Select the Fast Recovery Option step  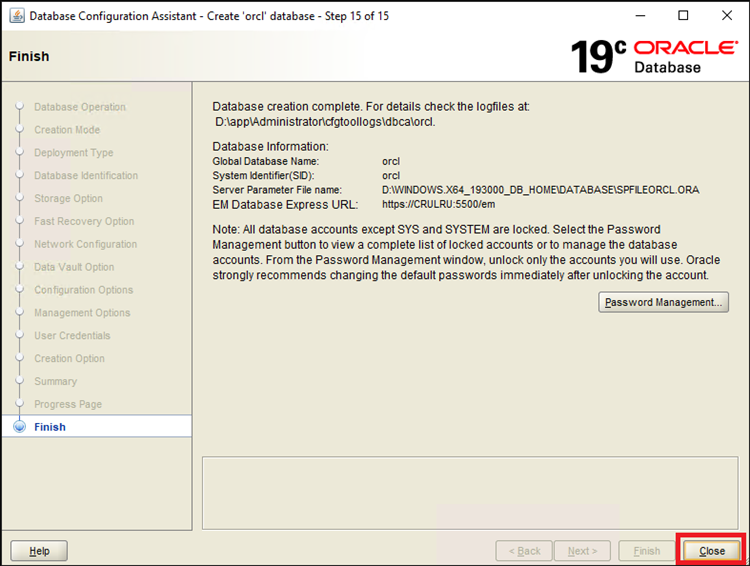84,221
